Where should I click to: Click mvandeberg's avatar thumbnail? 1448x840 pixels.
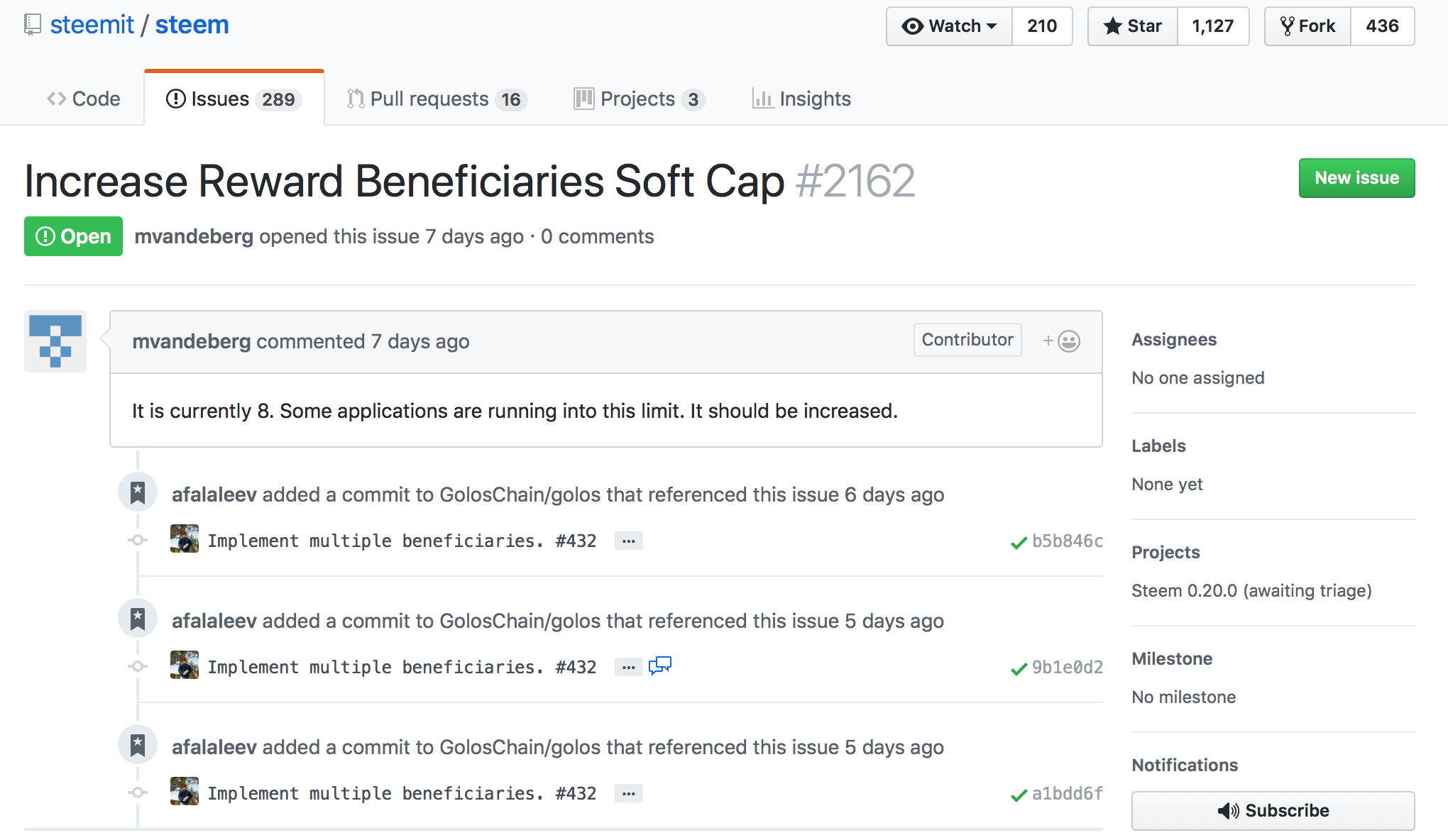55,341
